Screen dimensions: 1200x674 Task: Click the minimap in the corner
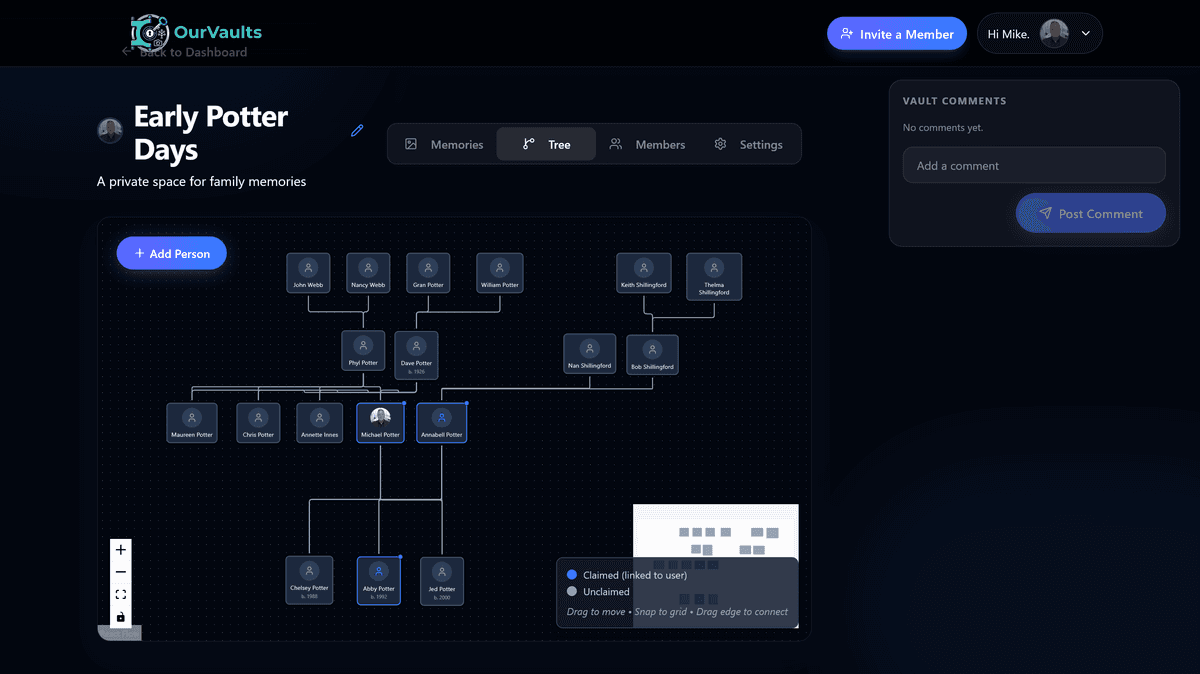tap(715, 530)
